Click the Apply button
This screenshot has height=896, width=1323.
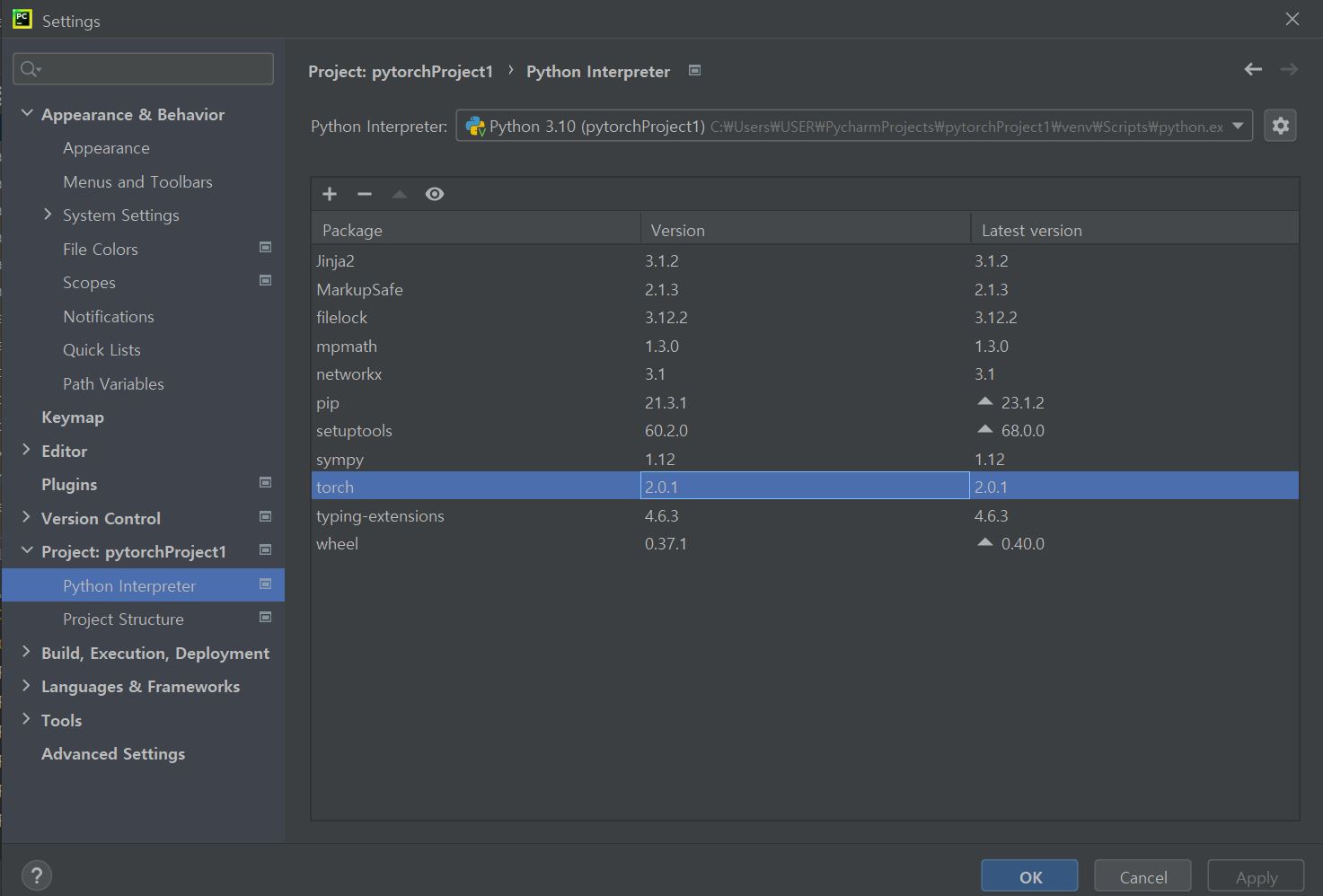click(1256, 876)
